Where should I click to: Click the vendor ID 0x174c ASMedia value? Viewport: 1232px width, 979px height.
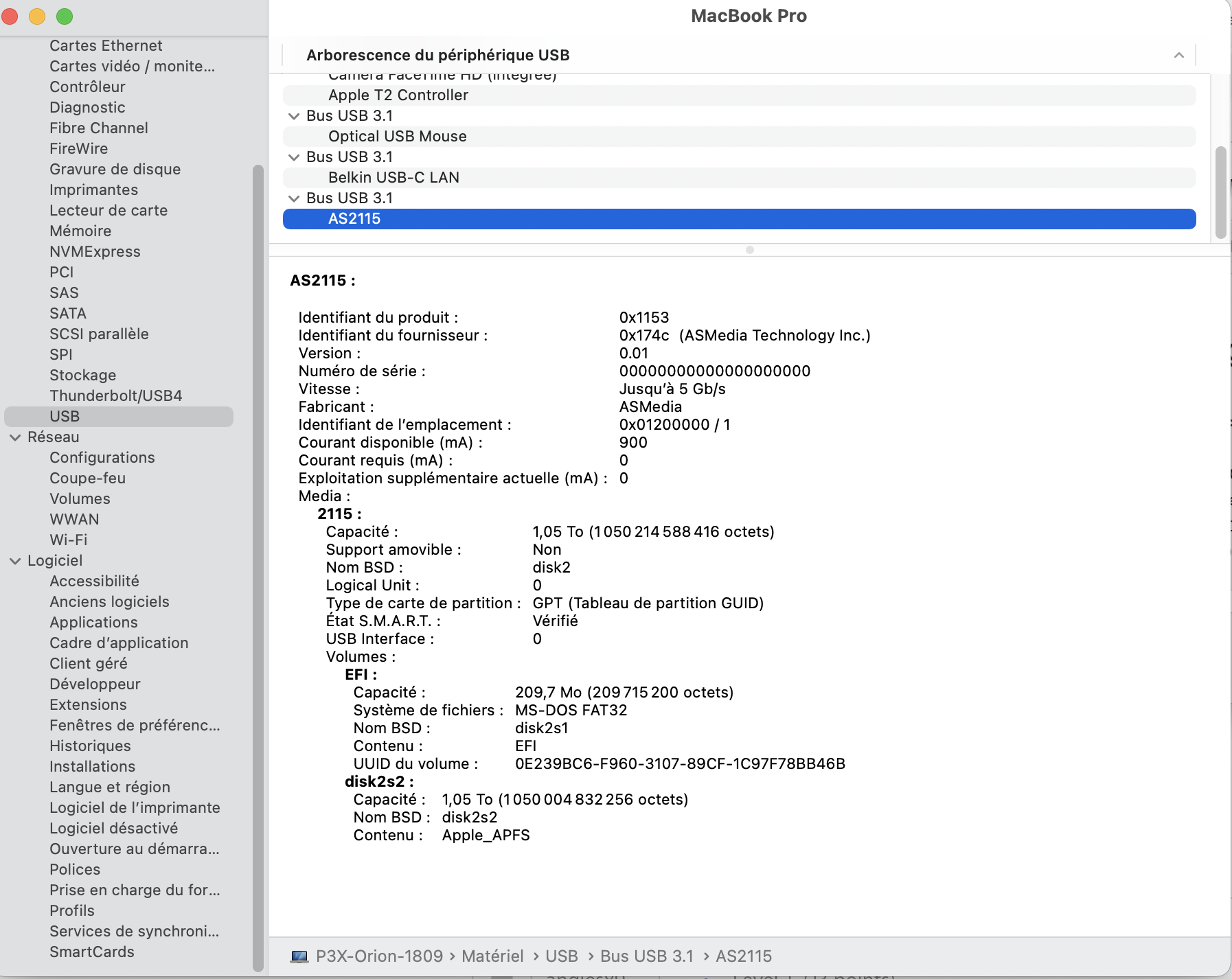(744, 336)
